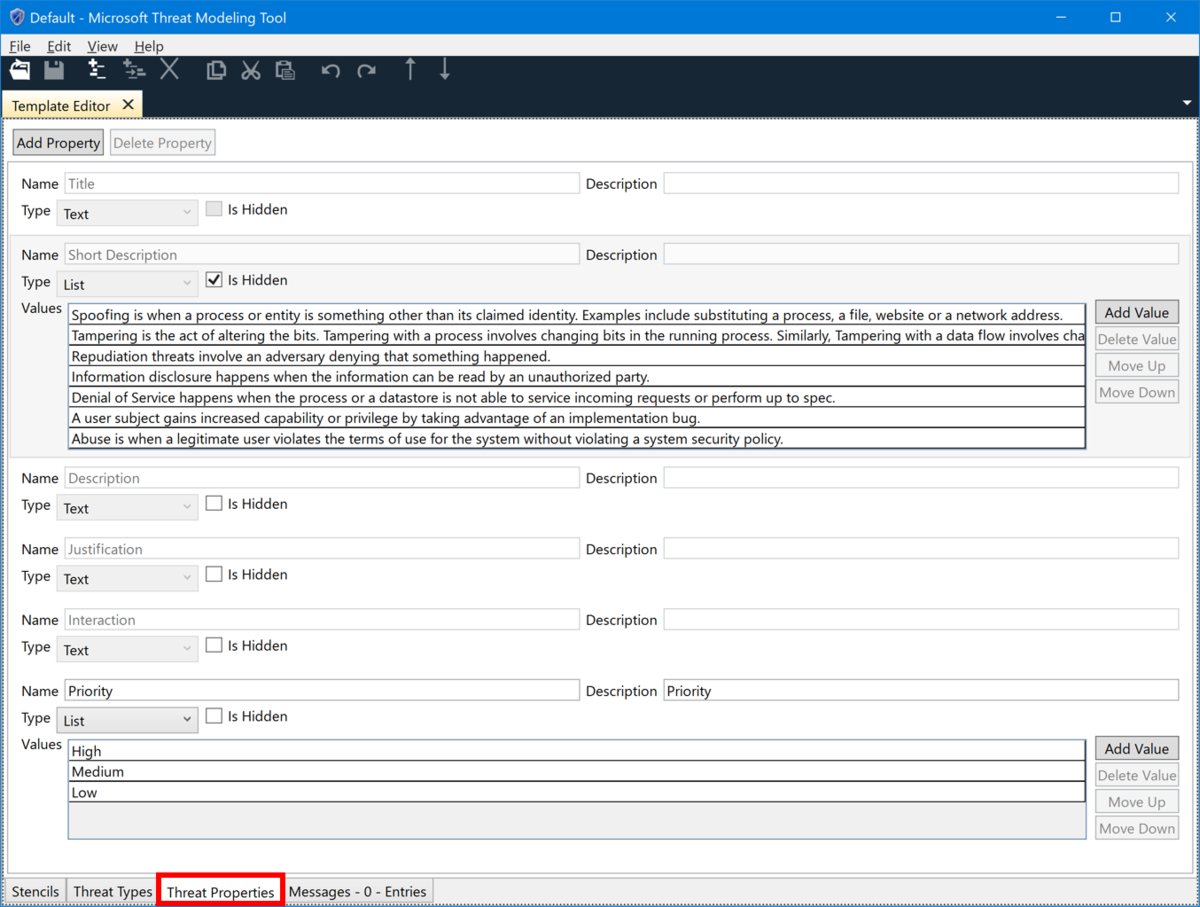The image size is (1200, 907).
Task: Open Type dropdown for Description property
Action: (127, 508)
